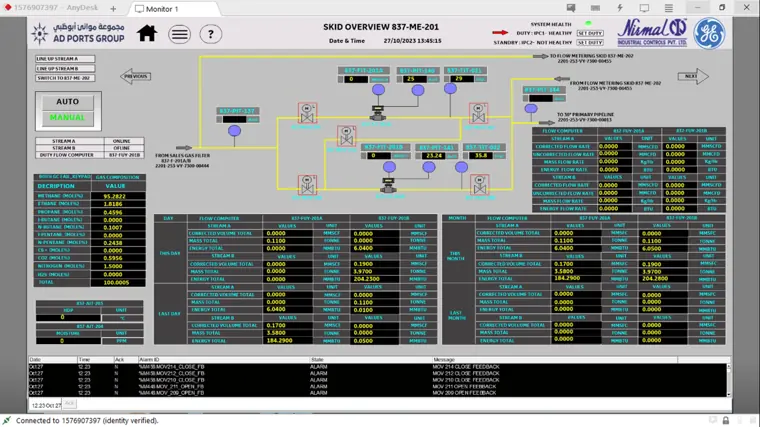Click the Ack button under alarm list

pyautogui.click(x=69, y=403)
